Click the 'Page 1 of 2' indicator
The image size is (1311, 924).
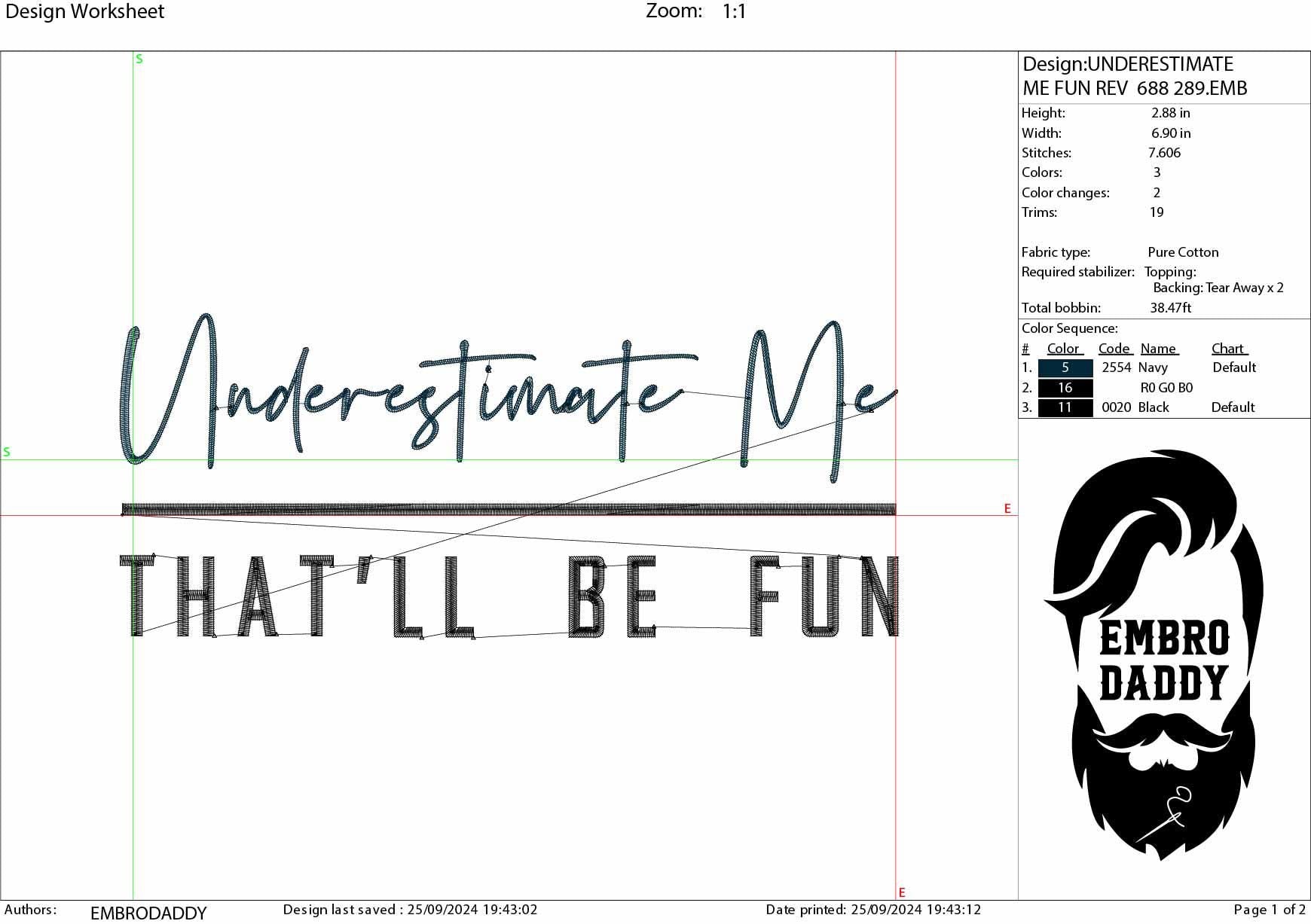1270,910
